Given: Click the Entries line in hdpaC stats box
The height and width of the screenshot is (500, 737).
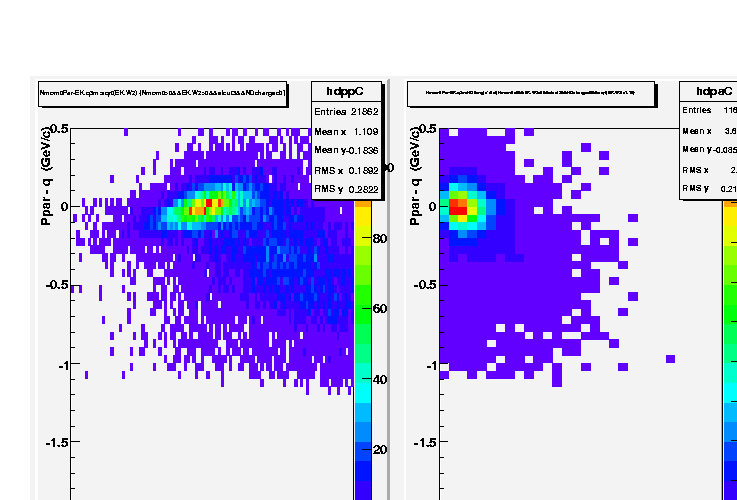Looking at the screenshot, I should [x=709, y=110].
